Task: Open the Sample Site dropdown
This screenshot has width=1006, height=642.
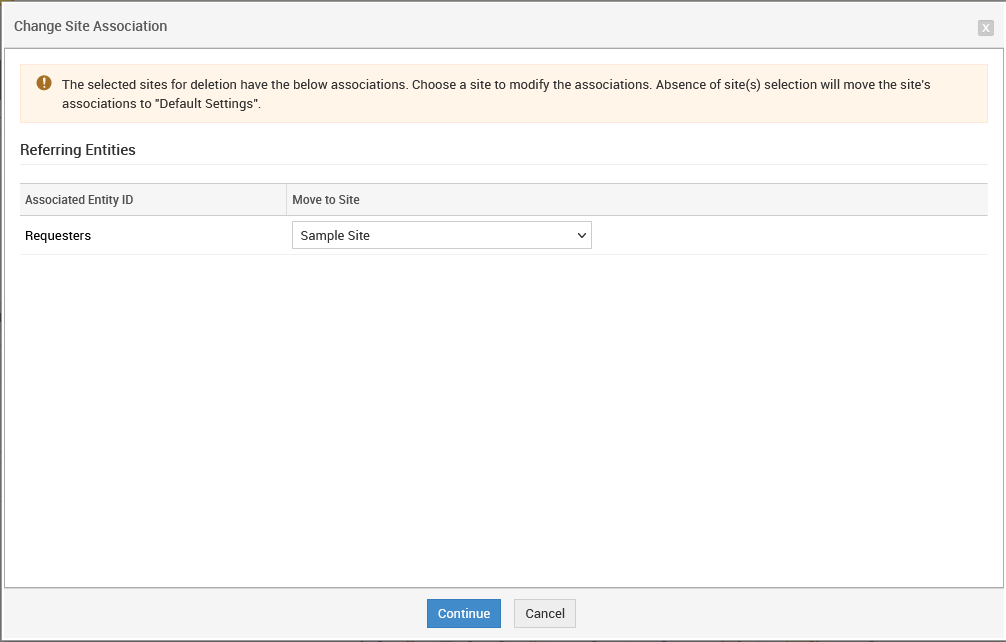Action: [441, 236]
